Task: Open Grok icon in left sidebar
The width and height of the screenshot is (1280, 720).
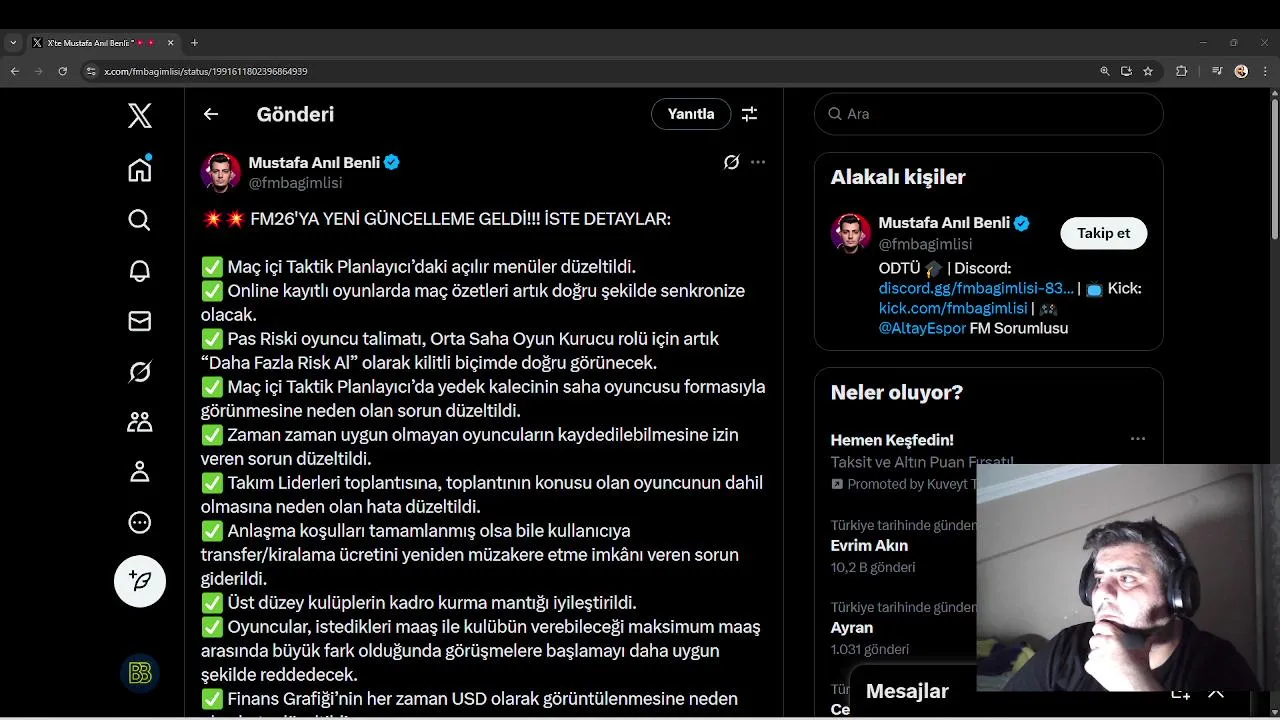Action: (140, 372)
